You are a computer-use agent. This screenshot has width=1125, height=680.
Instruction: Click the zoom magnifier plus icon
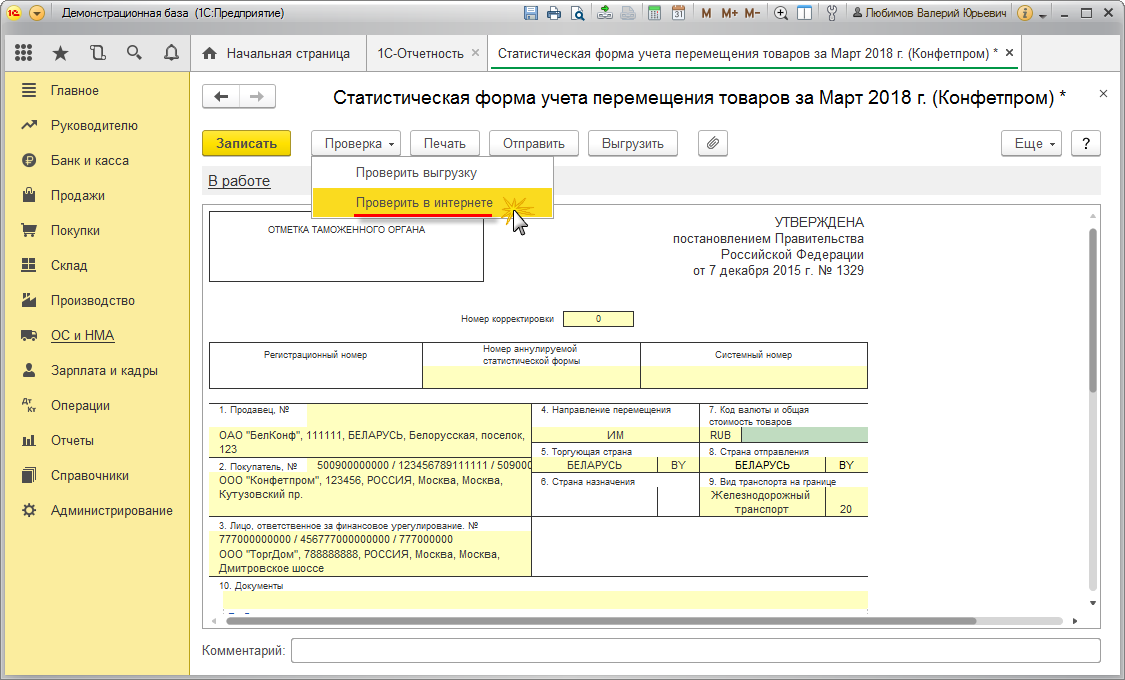[x=781, y=13]
